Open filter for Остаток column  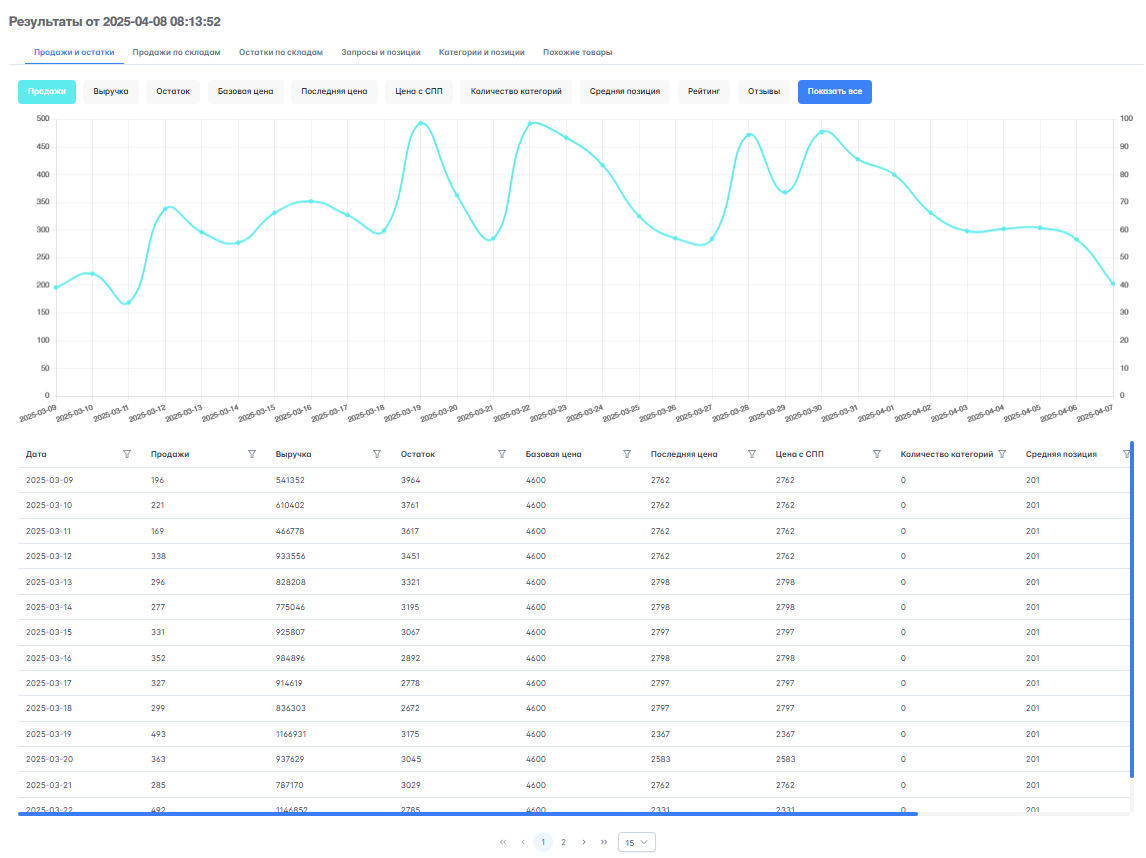(502, 454)
